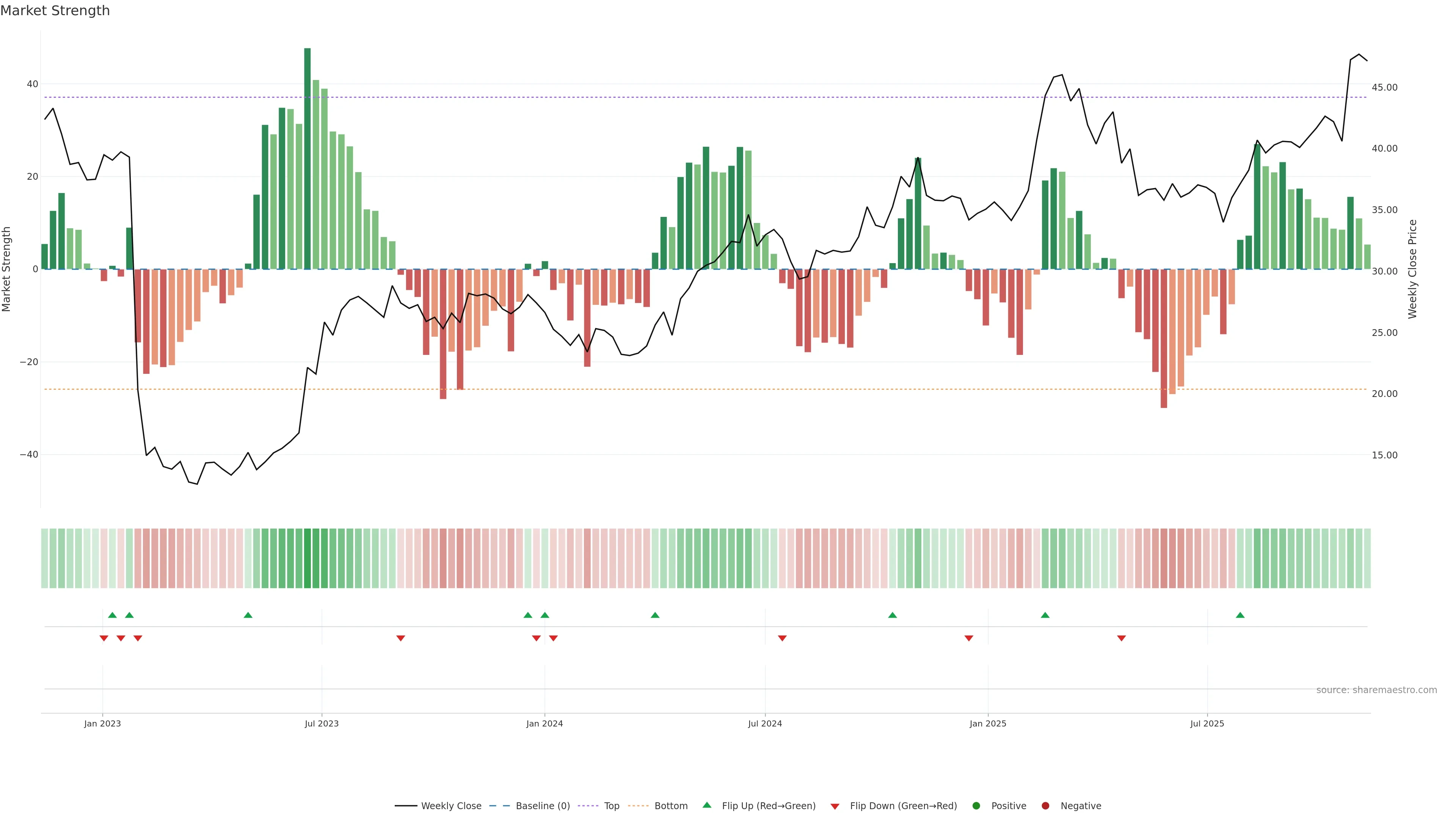The image size is (1456, 819).
Task: Click the source: sharemaestro.com text
Action: pyautogui.click(x=1376, y=690)
